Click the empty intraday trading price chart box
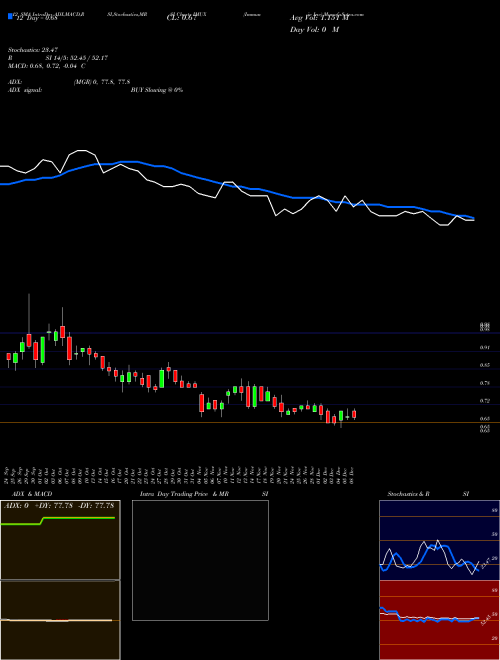 [x=200, y=560]
